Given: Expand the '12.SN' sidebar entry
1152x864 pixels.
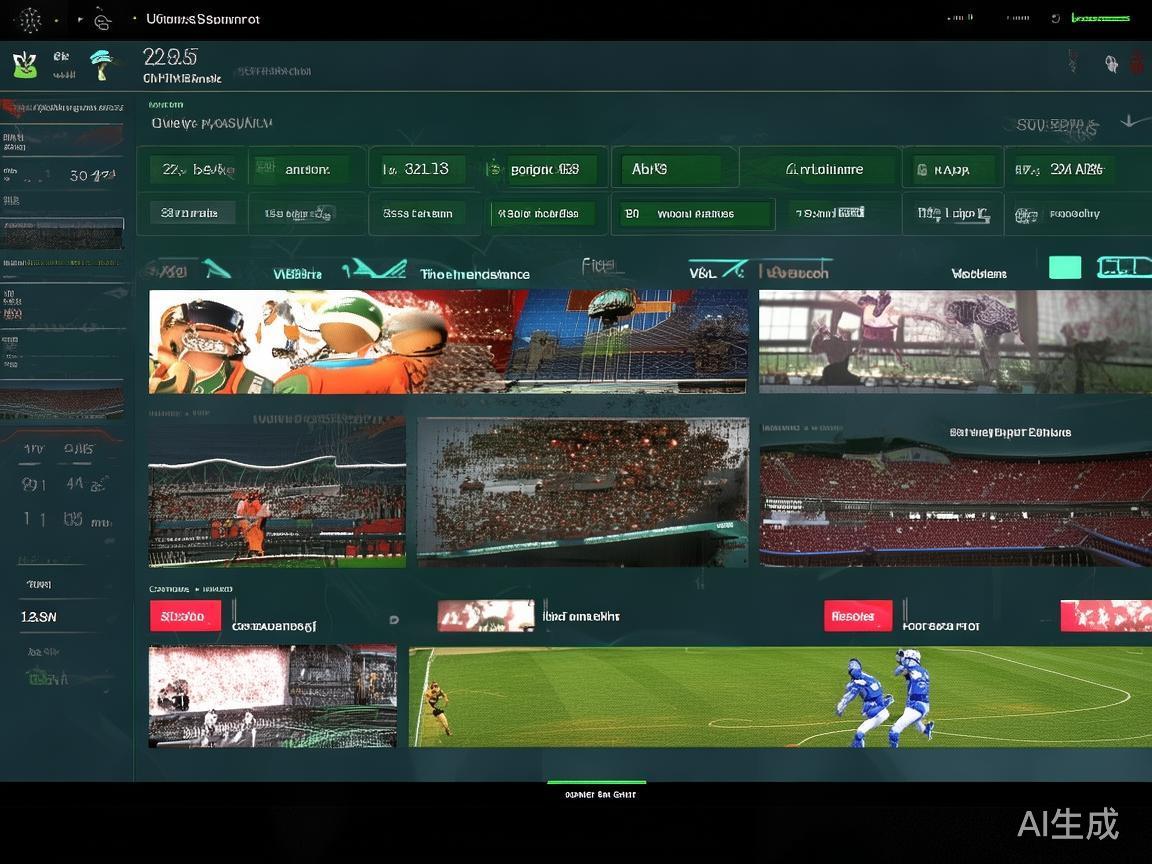Looking at the screenshot, I should click(x=40, y=617).
